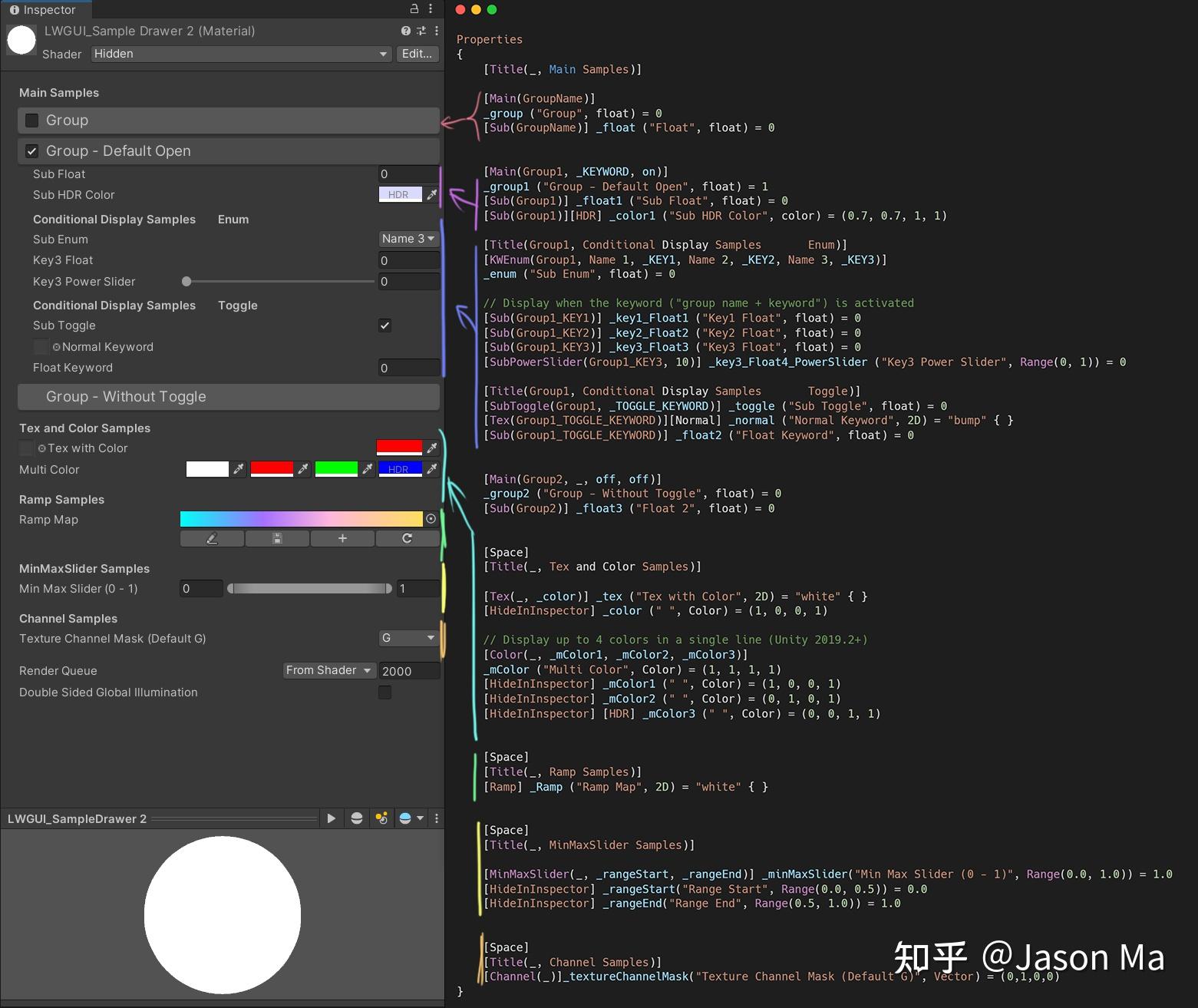Disable the Sub Toggle checkbox
The height and width of the screenshot is (1008, 1198).
(384, 325)
